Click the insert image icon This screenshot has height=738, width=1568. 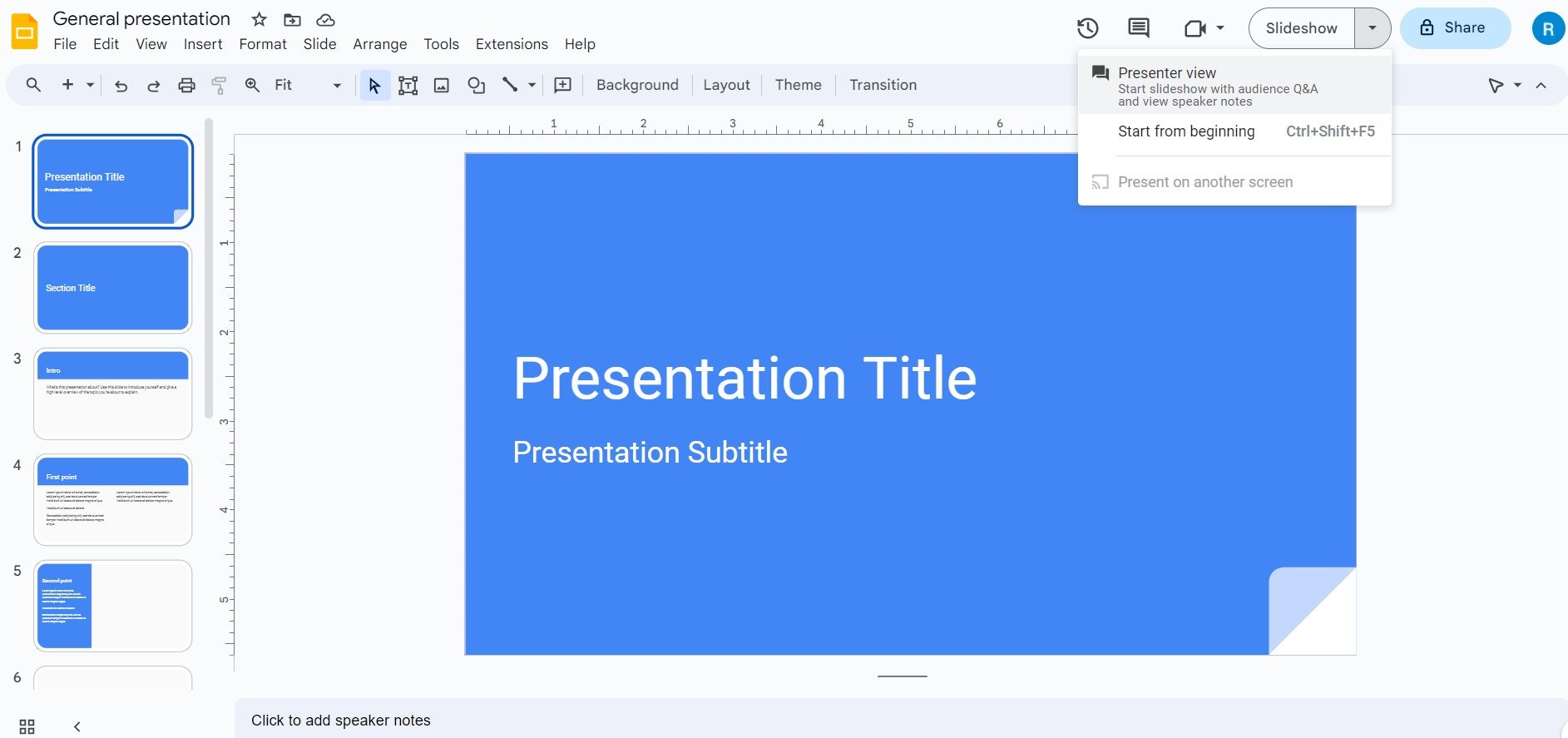pyautogui.click(x=442, y=85)
